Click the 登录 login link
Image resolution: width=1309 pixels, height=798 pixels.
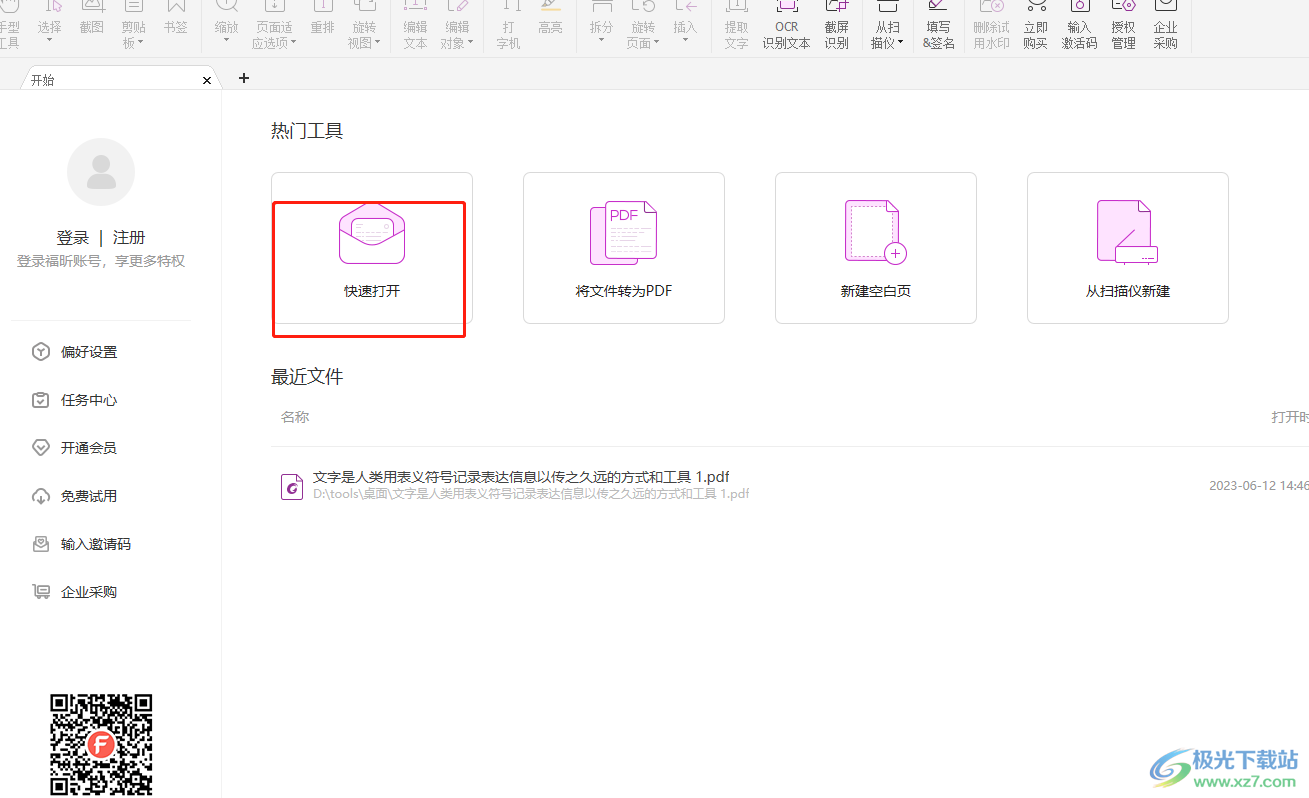point(73,238)
